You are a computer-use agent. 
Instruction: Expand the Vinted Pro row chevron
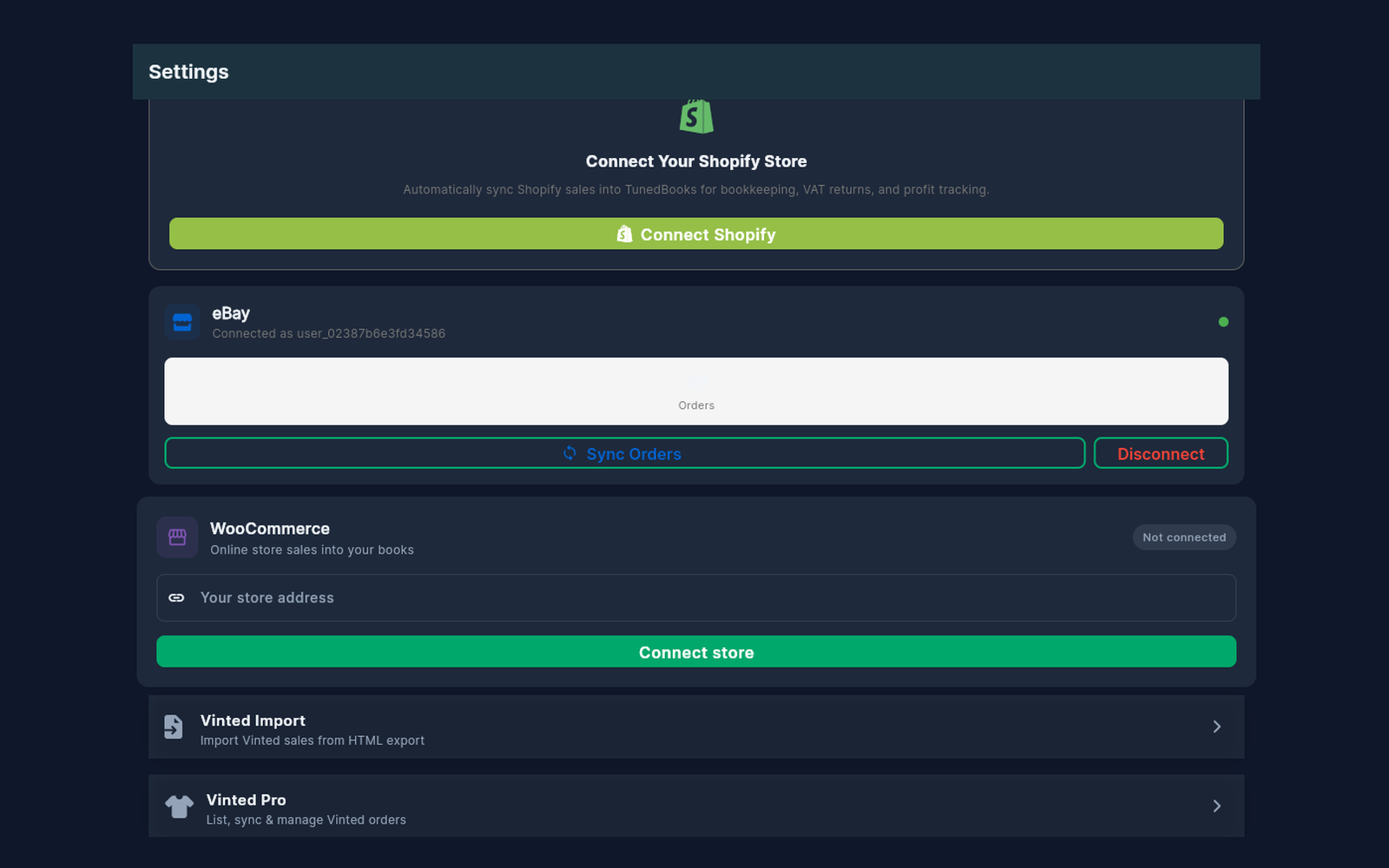point(1217,806)
